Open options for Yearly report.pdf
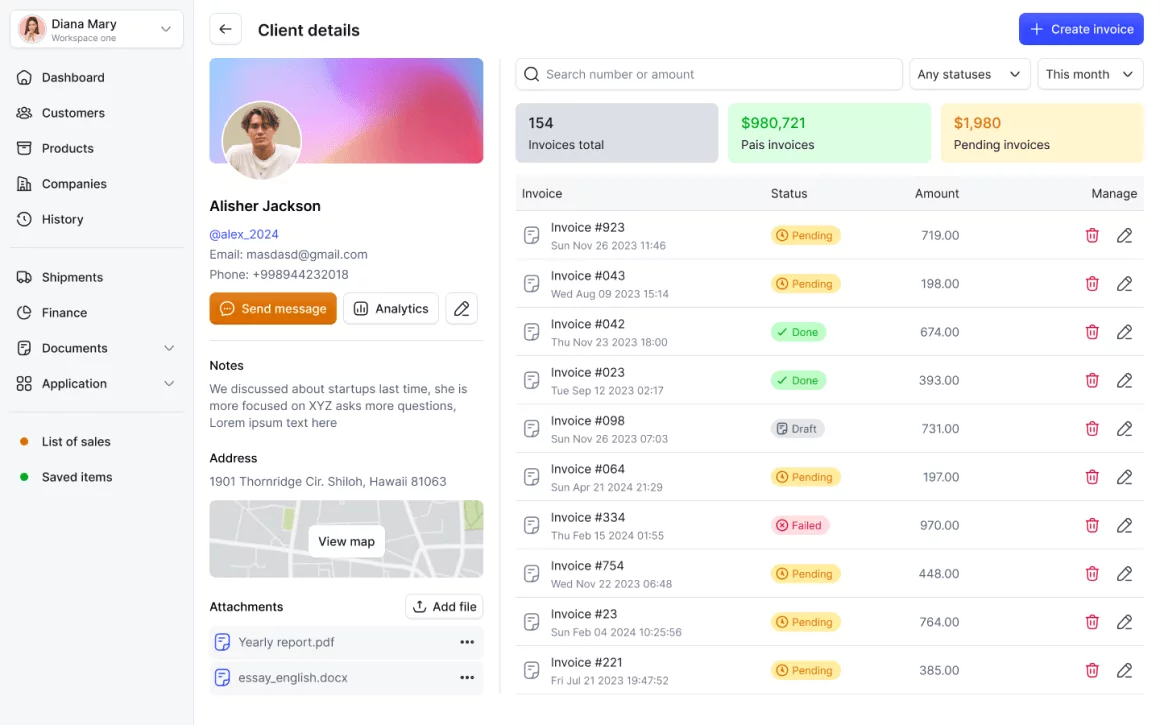 tap(466, 642)
